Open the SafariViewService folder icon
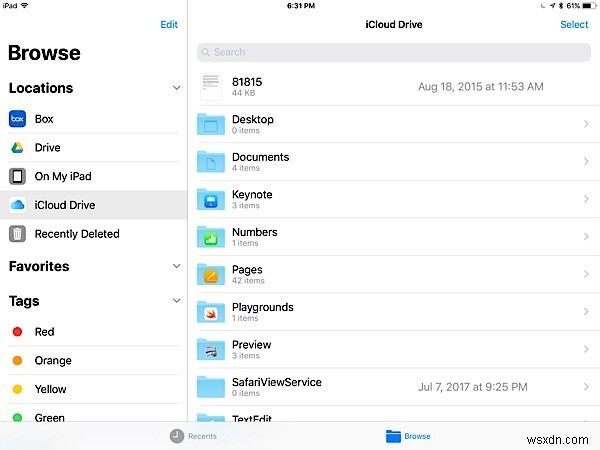 (211, 386)
